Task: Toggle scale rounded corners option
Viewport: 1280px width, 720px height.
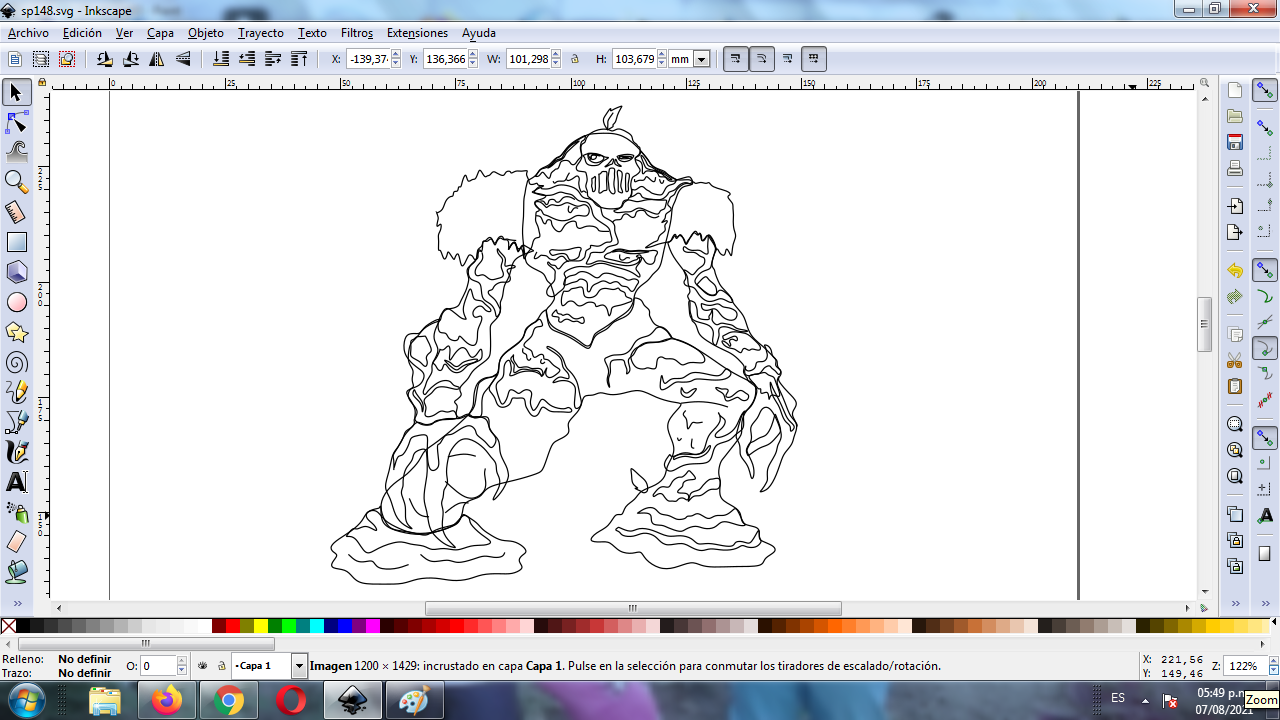Action: (762, 59)
